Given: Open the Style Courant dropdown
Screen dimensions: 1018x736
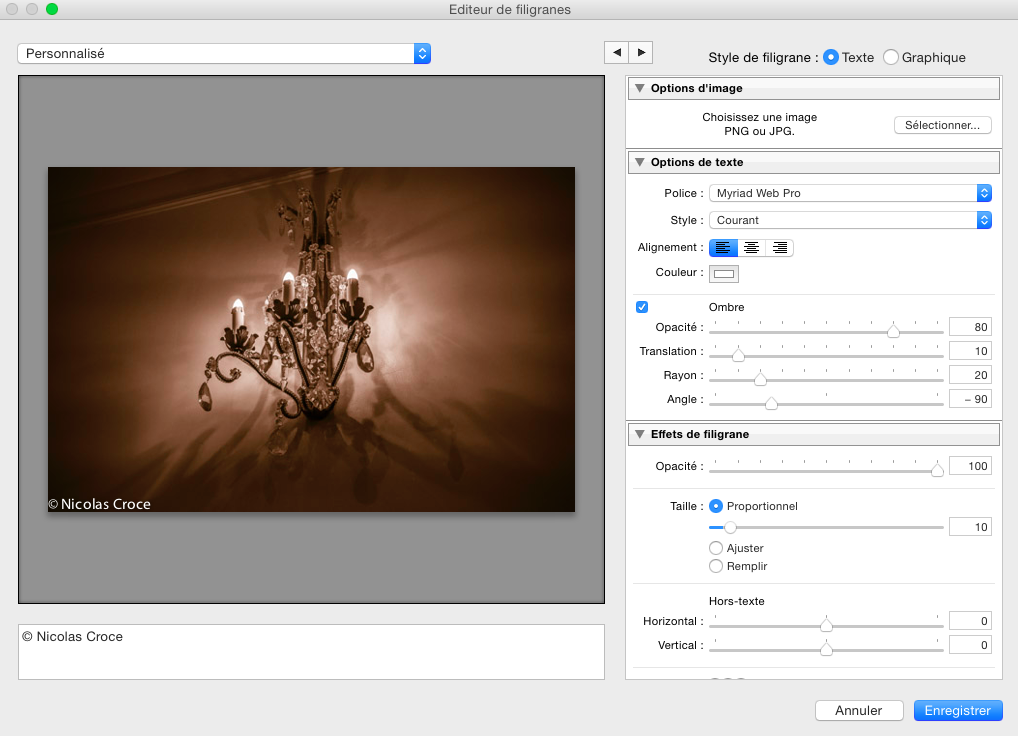Looking at the screenshot, I should click(x=850, y=220).
